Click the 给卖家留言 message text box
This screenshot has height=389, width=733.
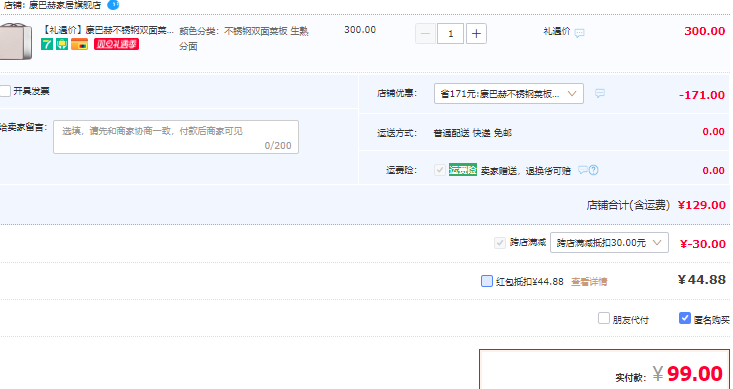[x=176, y=137]
